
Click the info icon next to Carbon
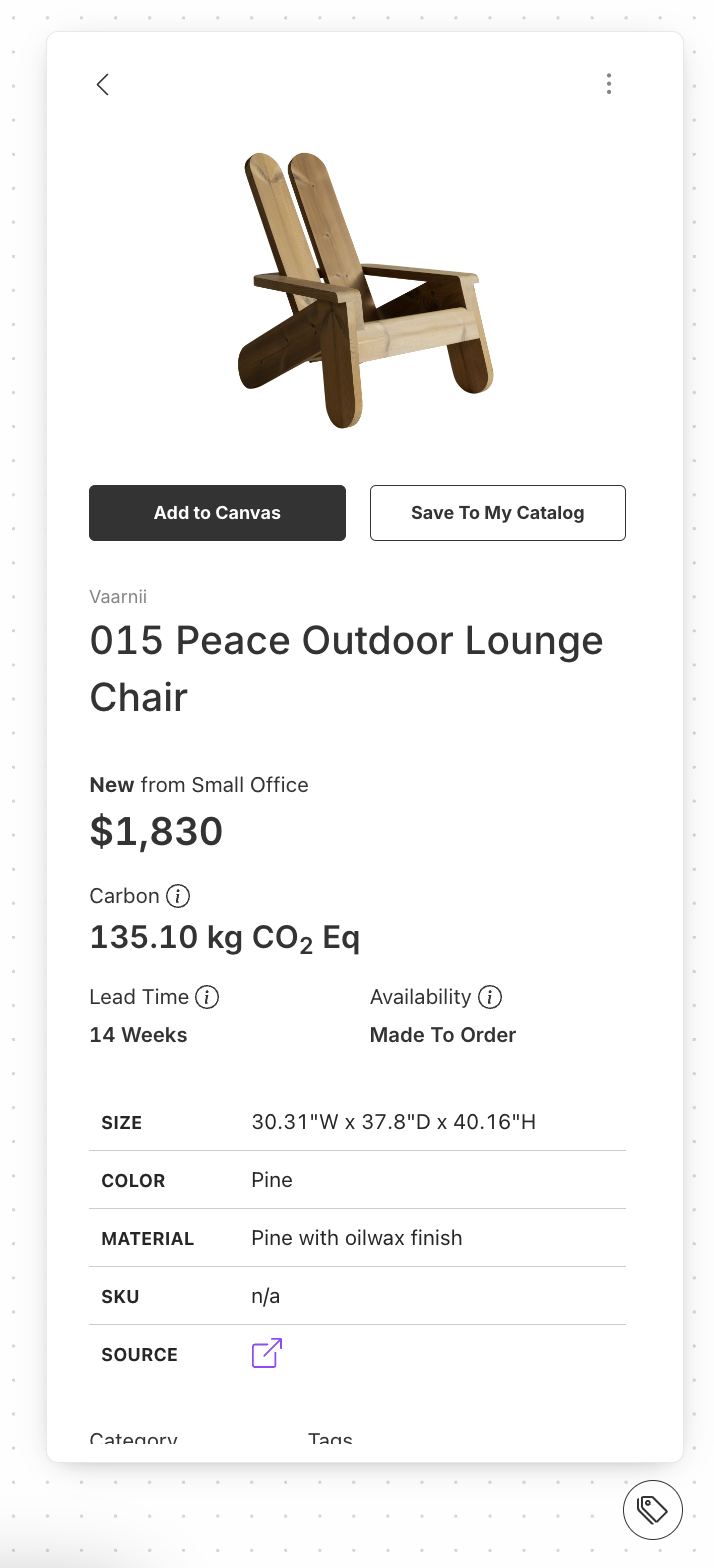pyautogui.click(x=178, y=896)
